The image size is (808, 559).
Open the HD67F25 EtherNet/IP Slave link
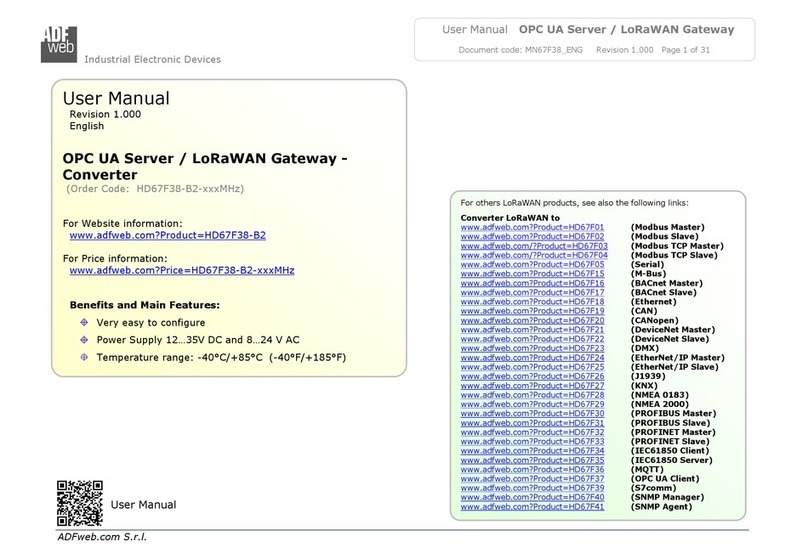click(x=532, y=367)
